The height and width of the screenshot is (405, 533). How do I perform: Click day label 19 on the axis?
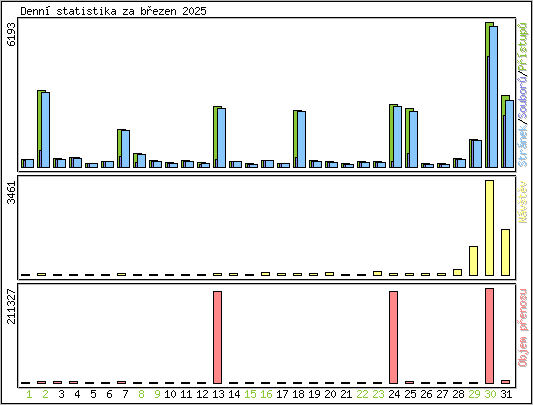click(x=314, y=394)
